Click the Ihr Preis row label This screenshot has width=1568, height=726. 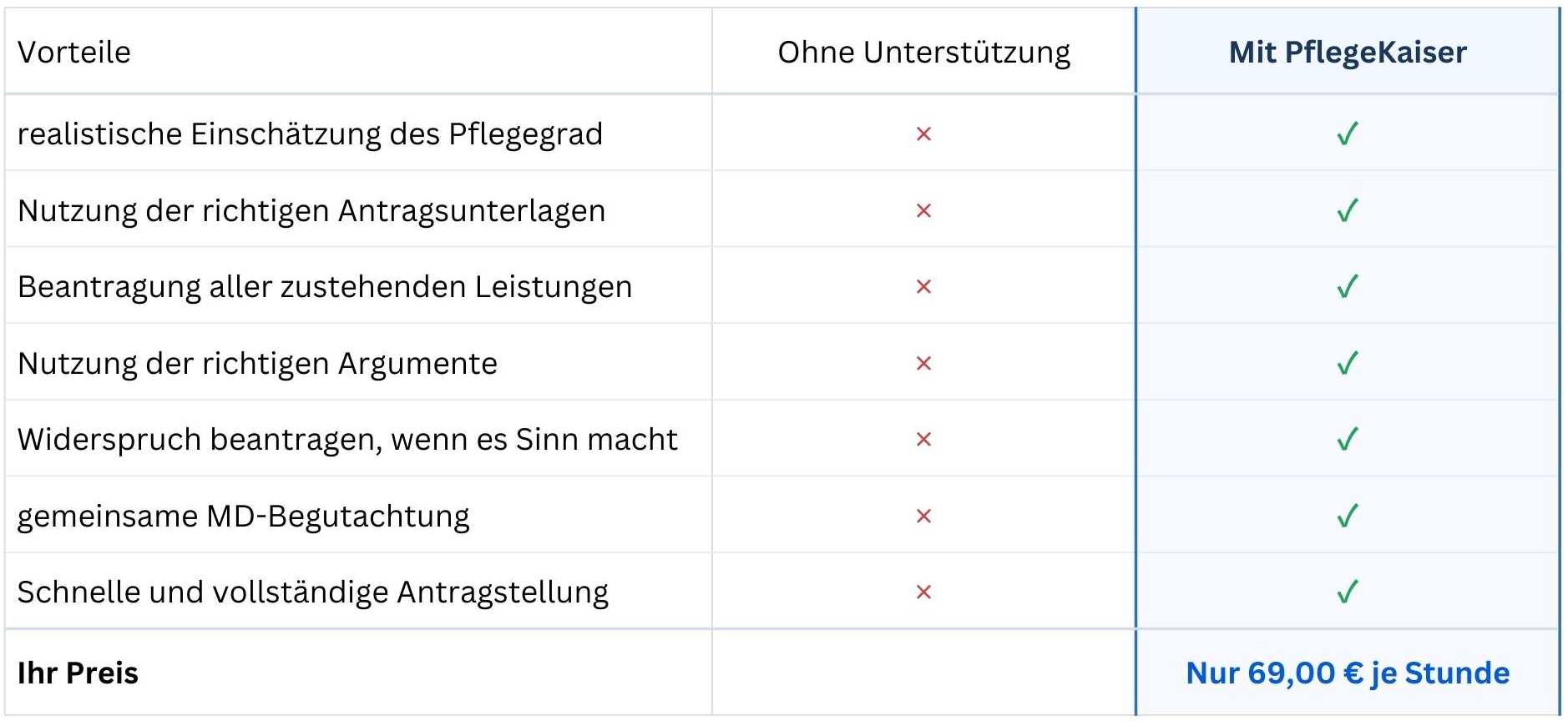click(x=78, y=673)
